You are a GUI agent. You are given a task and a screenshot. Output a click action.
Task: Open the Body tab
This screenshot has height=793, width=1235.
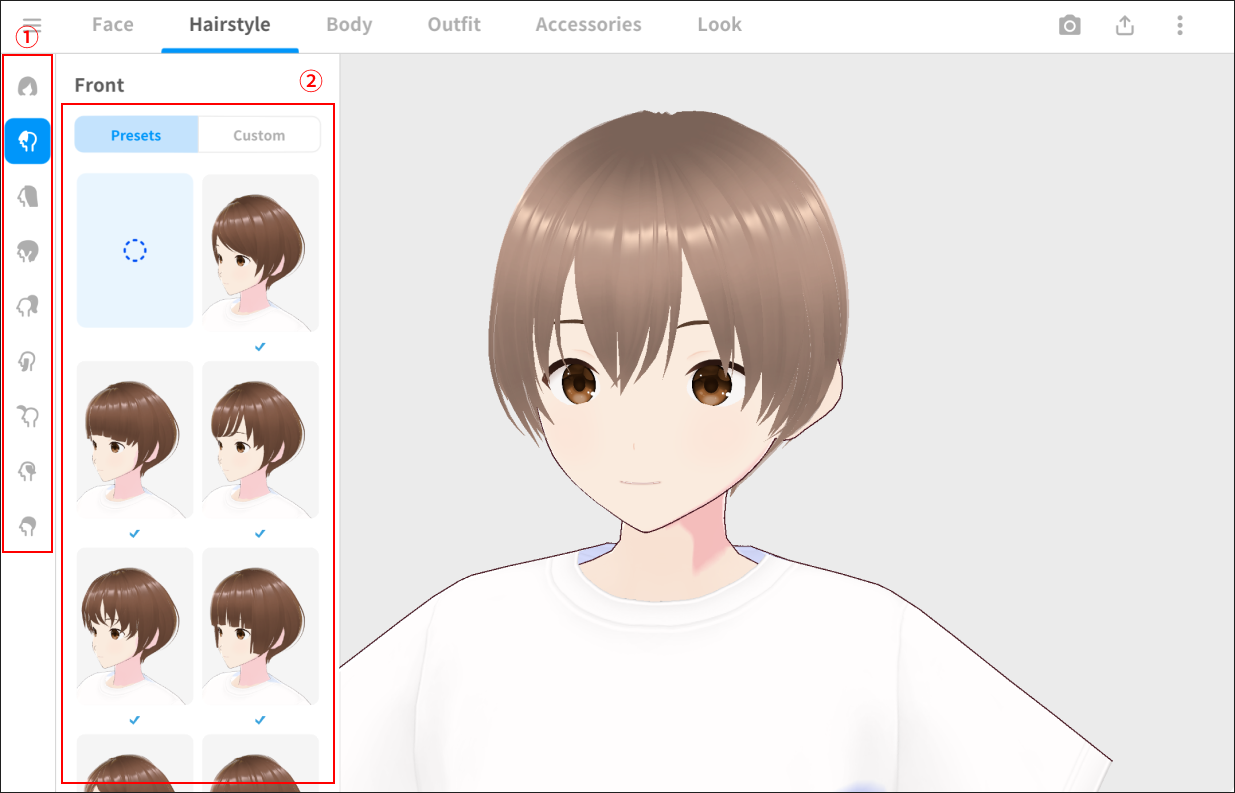coord(349,25)
